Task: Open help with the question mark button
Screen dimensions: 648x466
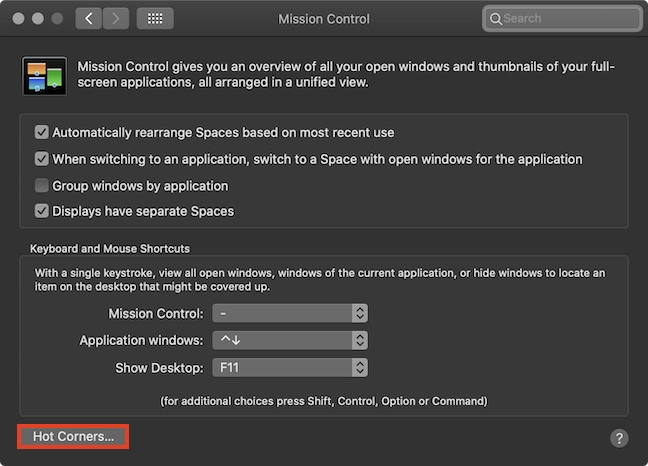Action: coord(619,438)
